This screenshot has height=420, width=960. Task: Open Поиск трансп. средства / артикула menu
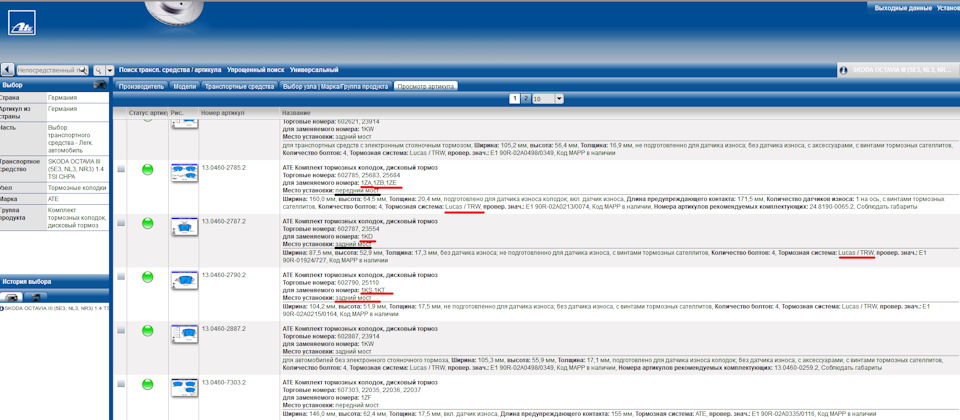pos(170,70)
